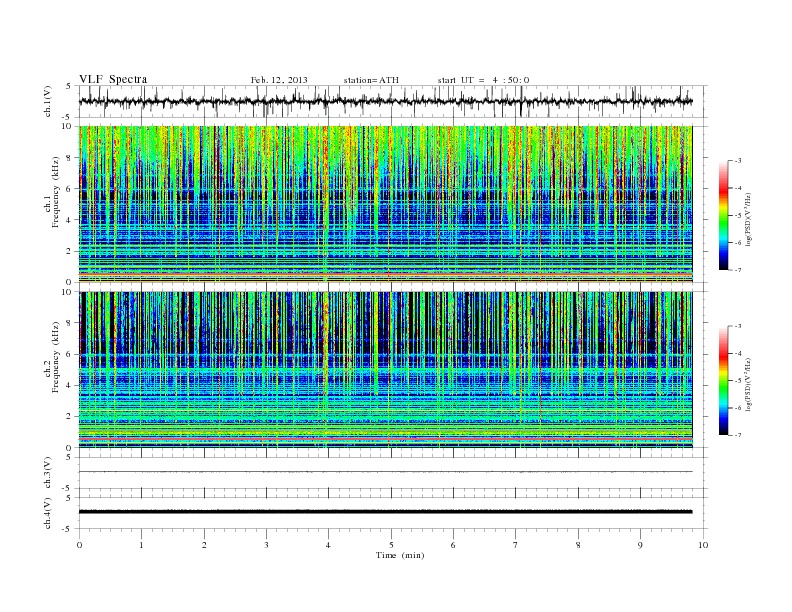Click time axis tick label 1

point(141,545)
